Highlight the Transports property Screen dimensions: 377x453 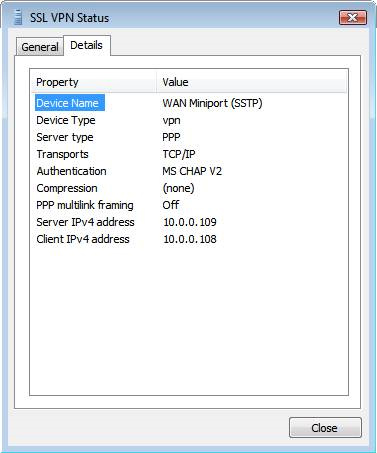click(63, 154)
